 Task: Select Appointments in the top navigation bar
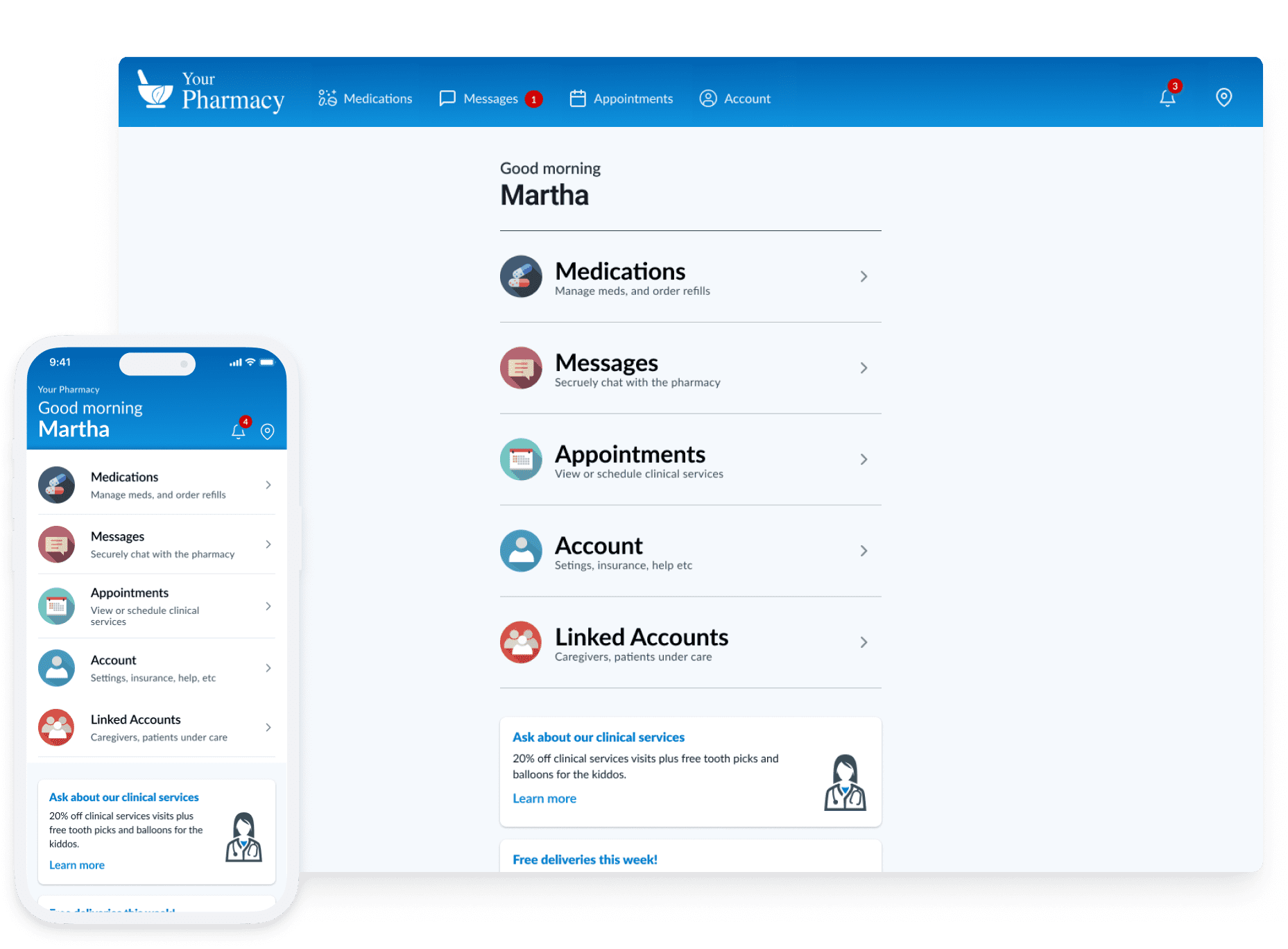click(621, 99)
